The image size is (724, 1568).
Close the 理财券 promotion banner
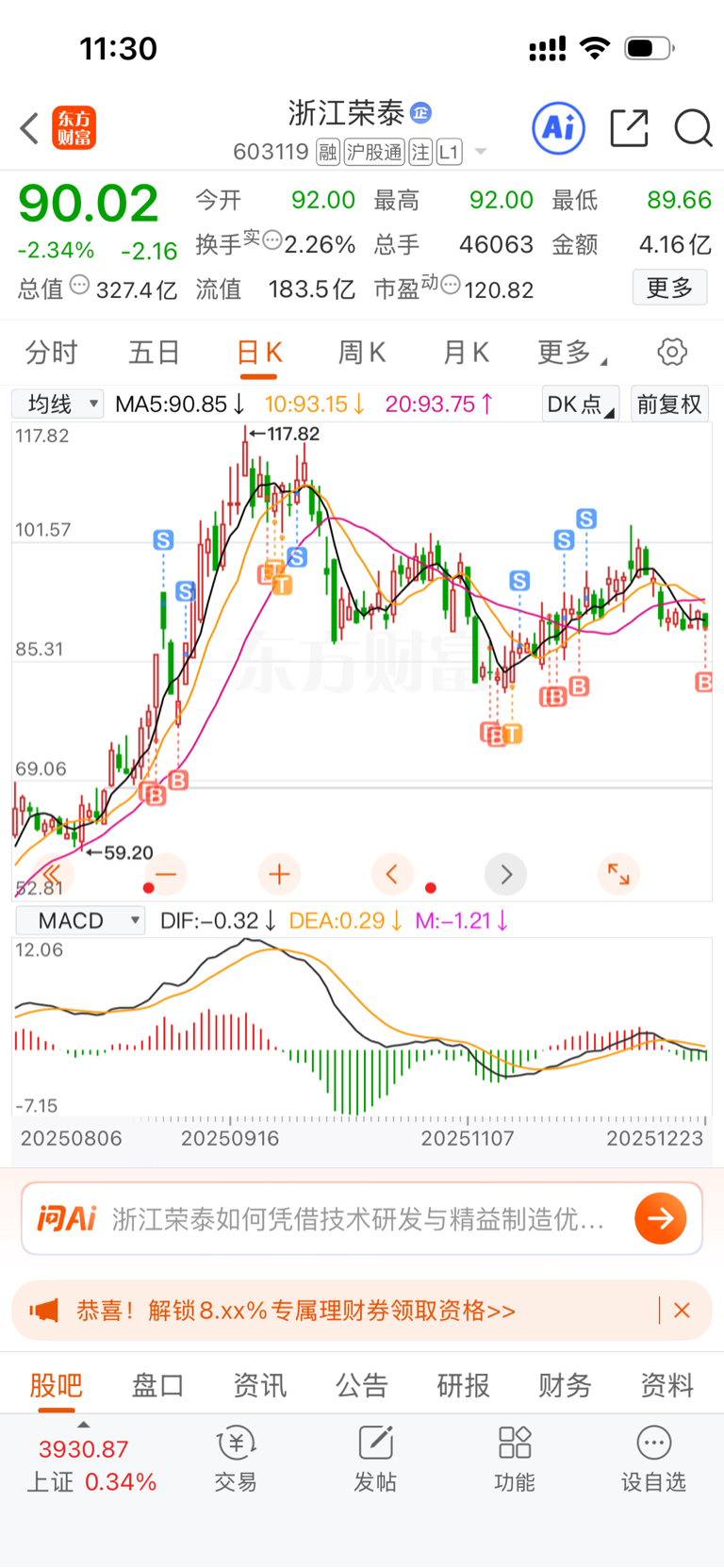683,1310
